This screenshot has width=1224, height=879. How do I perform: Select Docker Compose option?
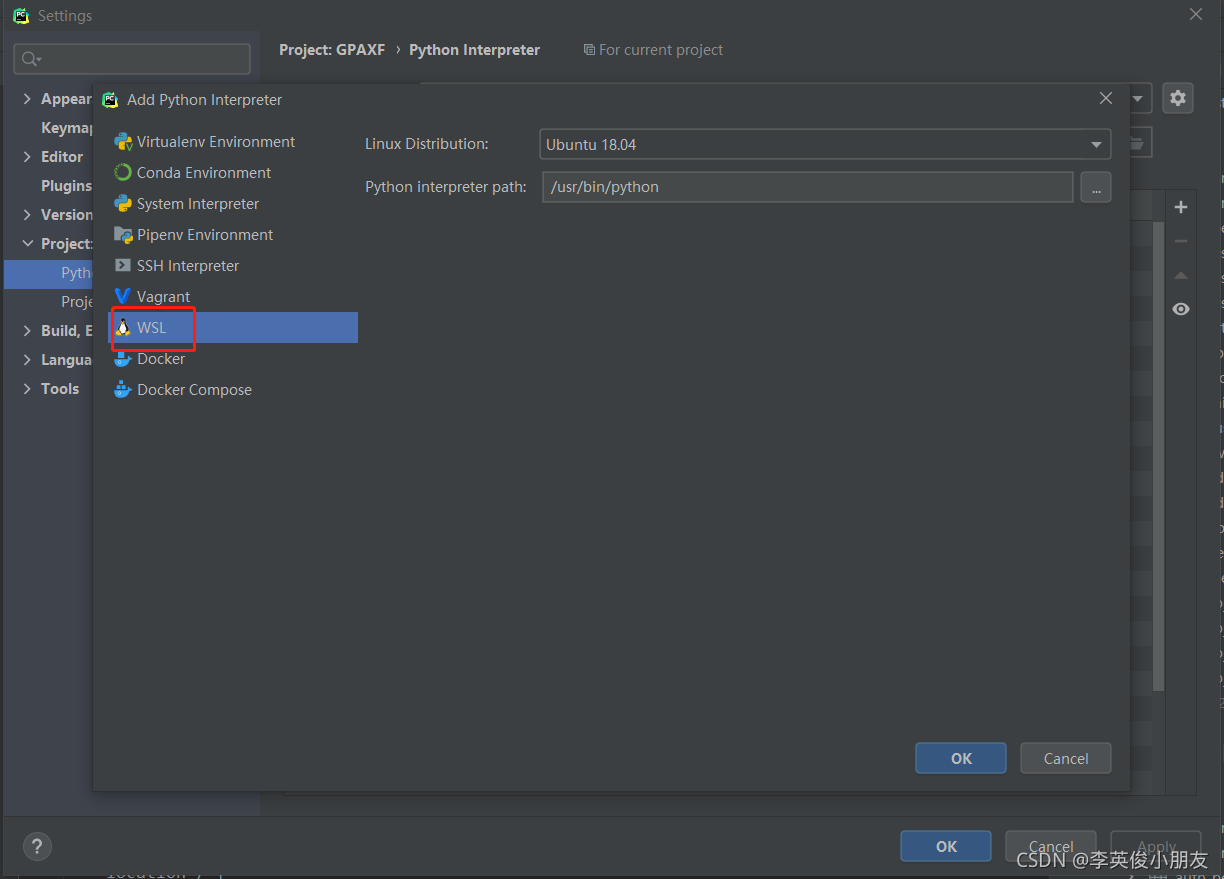point(233,390)
